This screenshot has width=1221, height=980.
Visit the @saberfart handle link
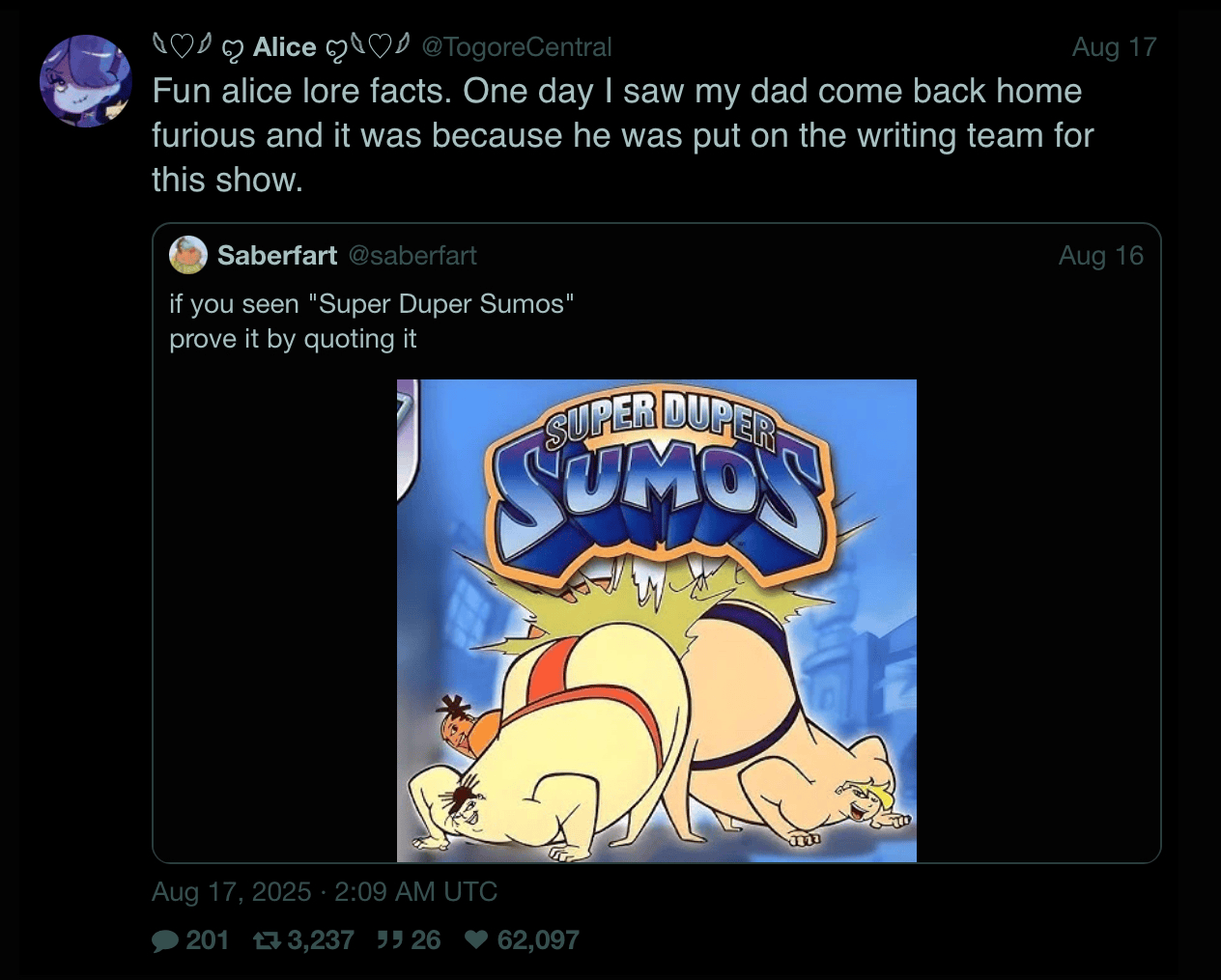tap(412, 255)
